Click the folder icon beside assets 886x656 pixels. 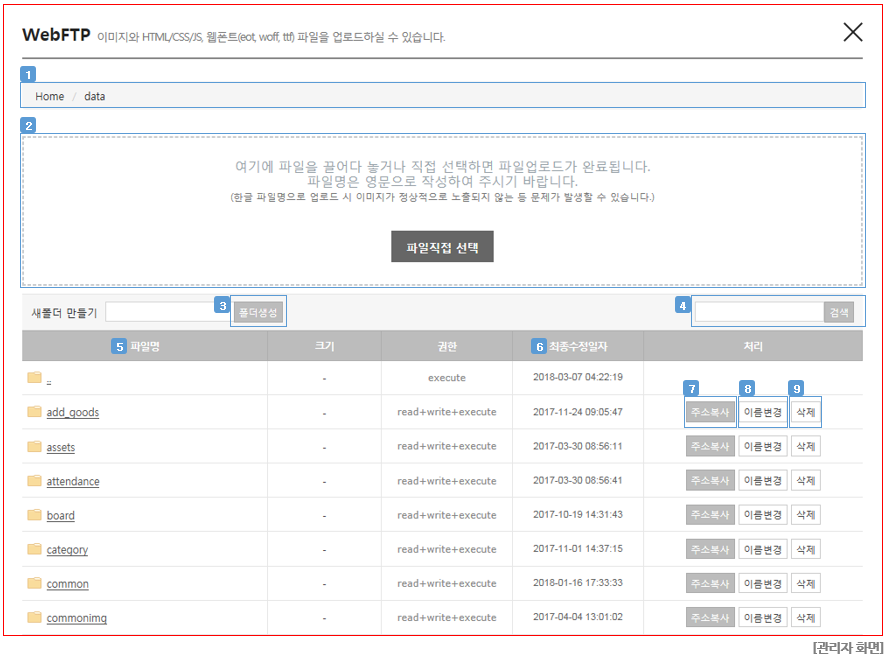click(34, 446)
